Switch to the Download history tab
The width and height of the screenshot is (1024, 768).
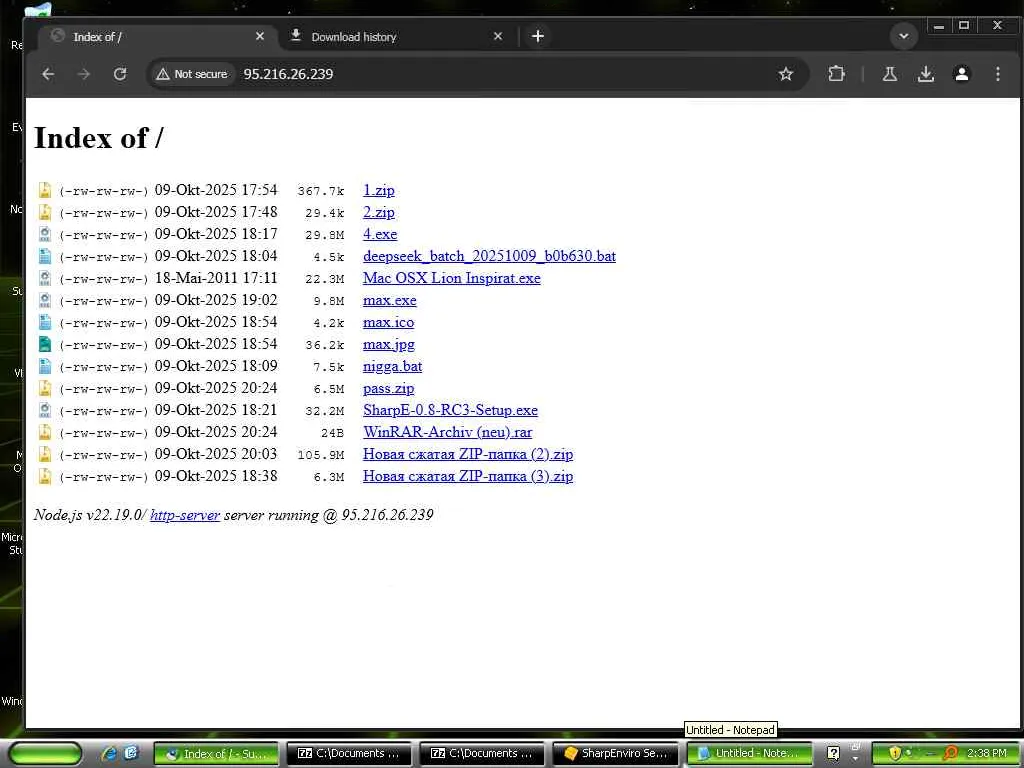click(397, 37)
